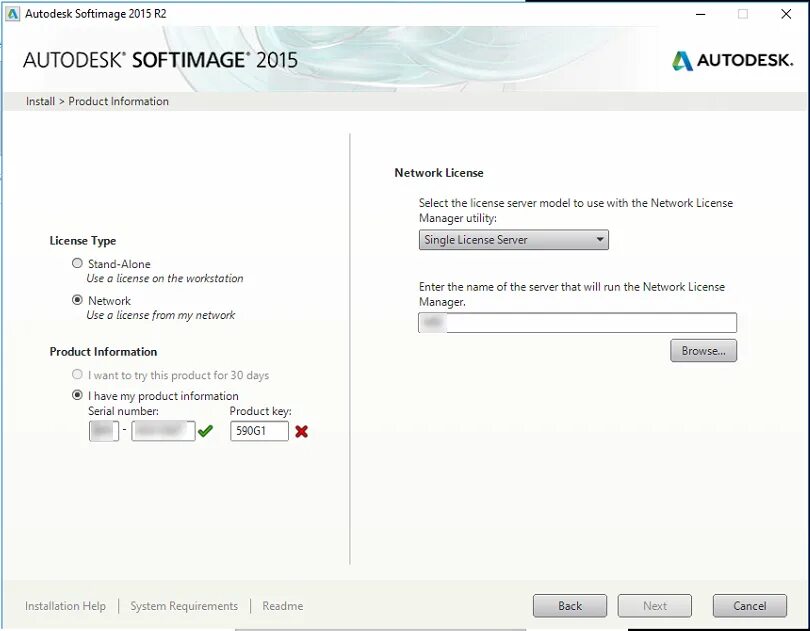810x631 pixels.
Task: Click the server name input field
Action: coord(577,322)
